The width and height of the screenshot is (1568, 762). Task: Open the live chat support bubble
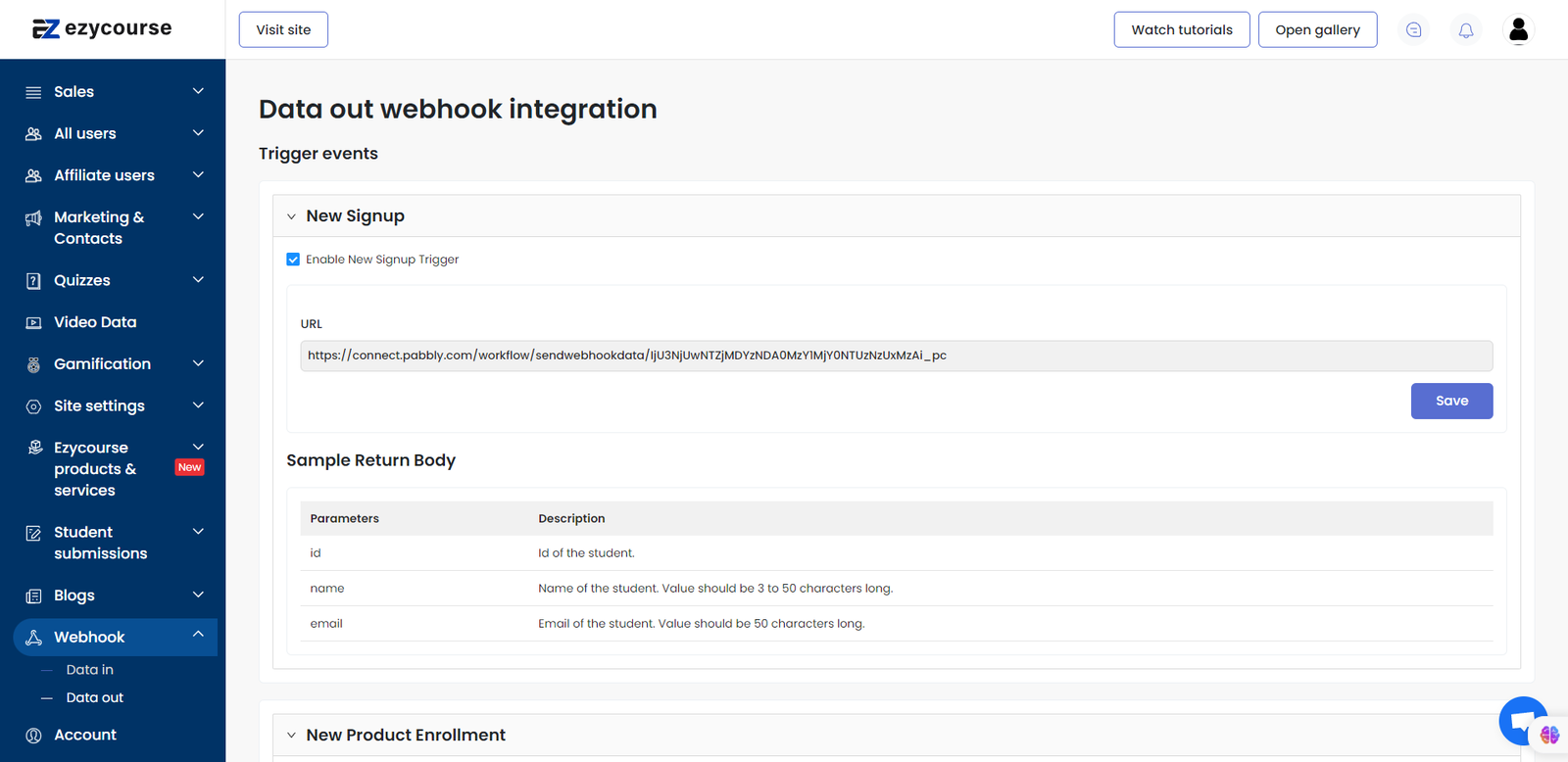pos(1522,721)
